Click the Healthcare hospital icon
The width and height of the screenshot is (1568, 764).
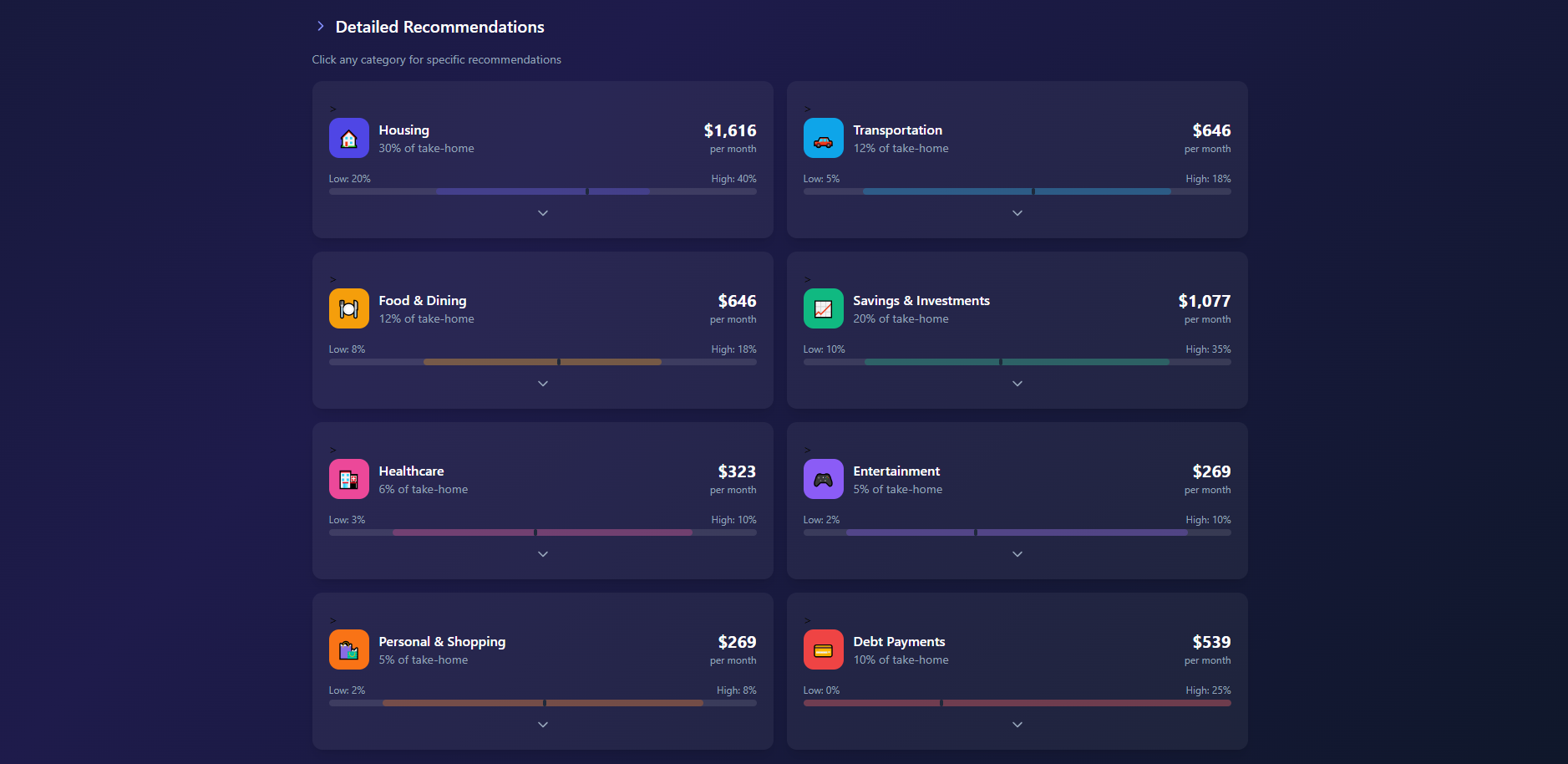[348, 478]
